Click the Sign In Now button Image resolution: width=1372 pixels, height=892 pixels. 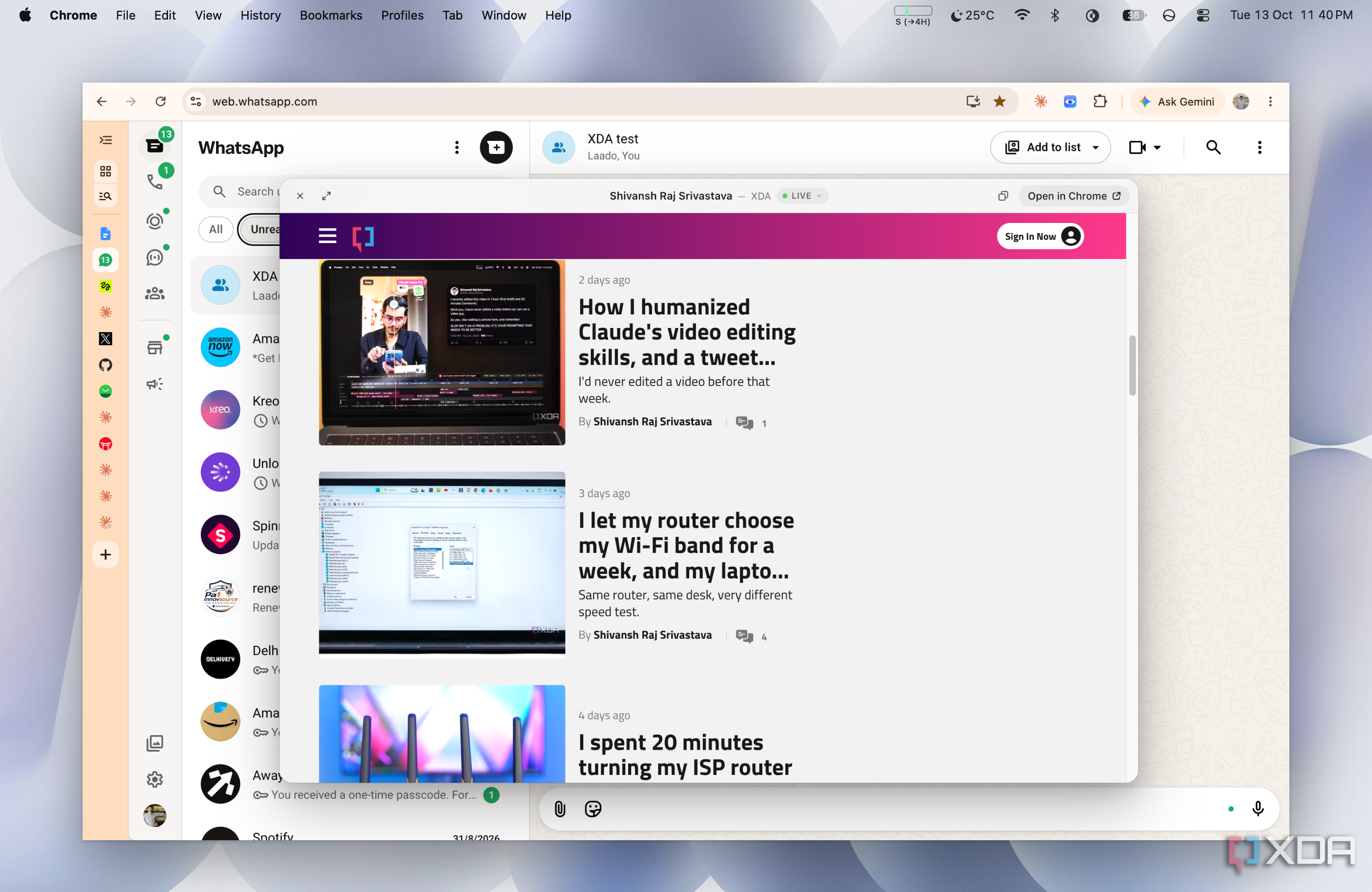click(x=1040, y=236)
